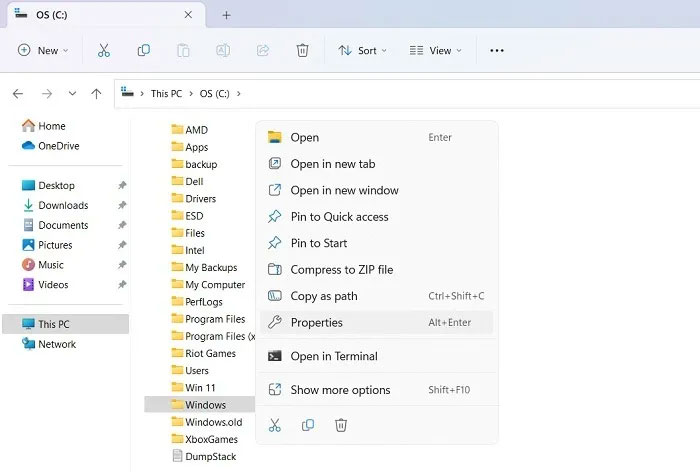The image size is (700, 472).
Task: Click the Delete icon in context menu
Action: coord(341,425)
